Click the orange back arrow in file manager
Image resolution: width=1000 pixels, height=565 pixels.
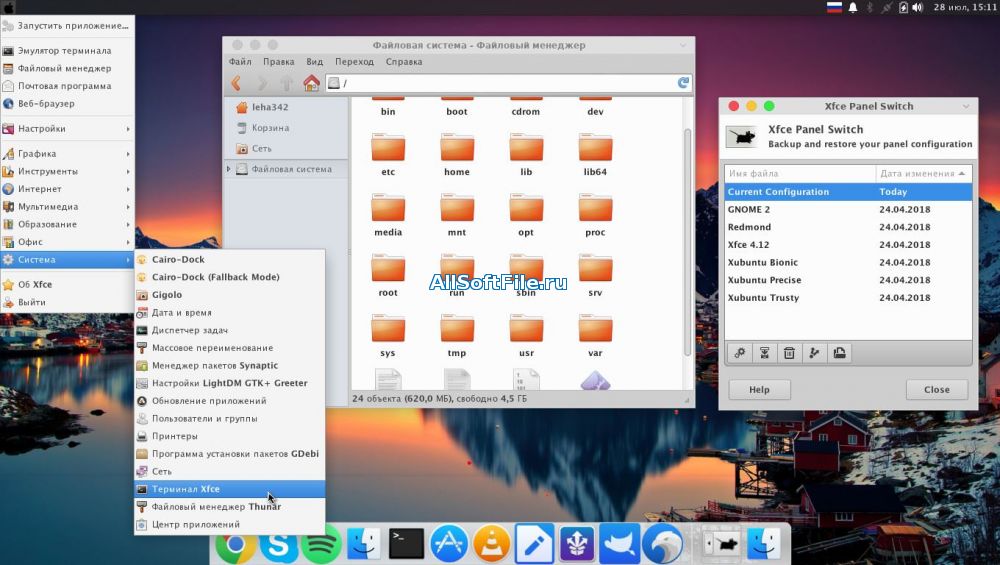click(x=236, y=83)
